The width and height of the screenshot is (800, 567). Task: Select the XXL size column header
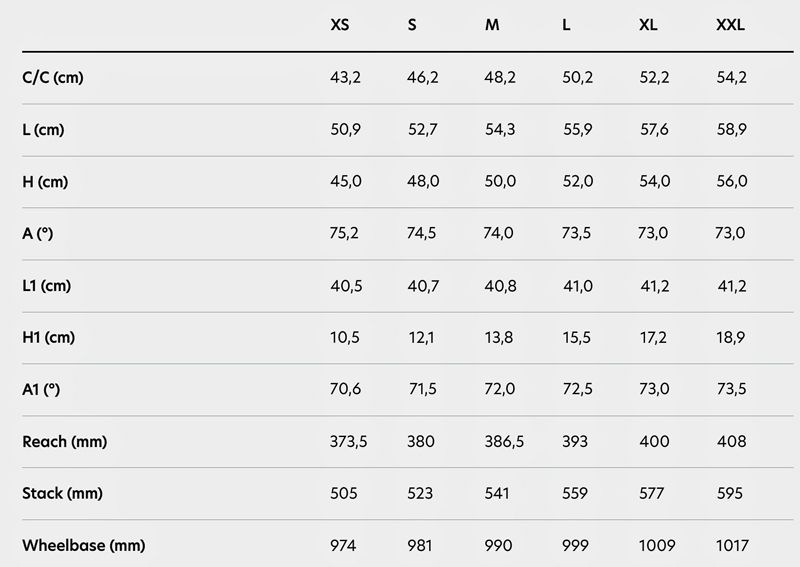pos(730,24)
